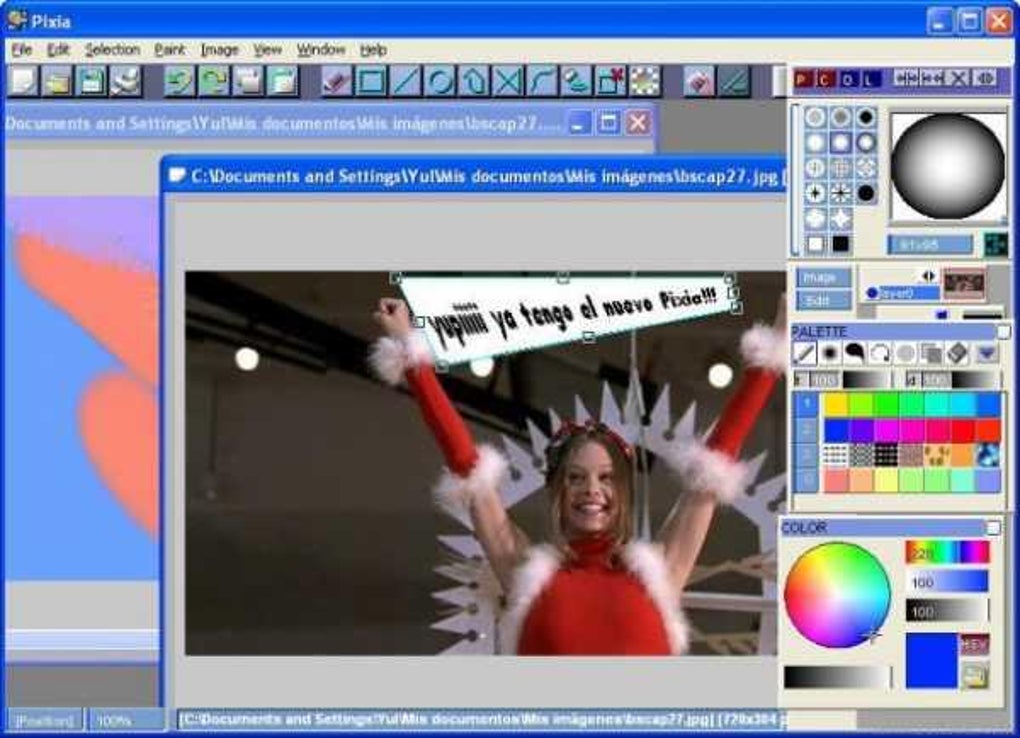Select the layer0 entry in layer list

pyautogui.click(x=901, y=294)
